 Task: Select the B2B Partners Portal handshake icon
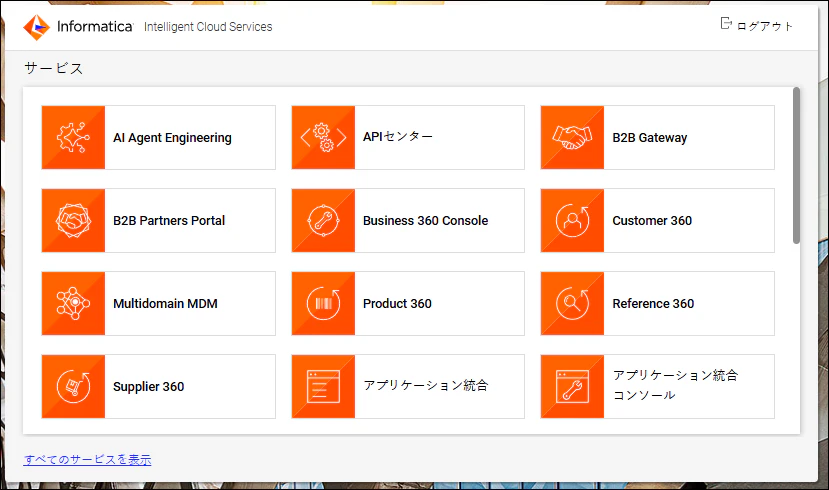[x=73, y=220]
